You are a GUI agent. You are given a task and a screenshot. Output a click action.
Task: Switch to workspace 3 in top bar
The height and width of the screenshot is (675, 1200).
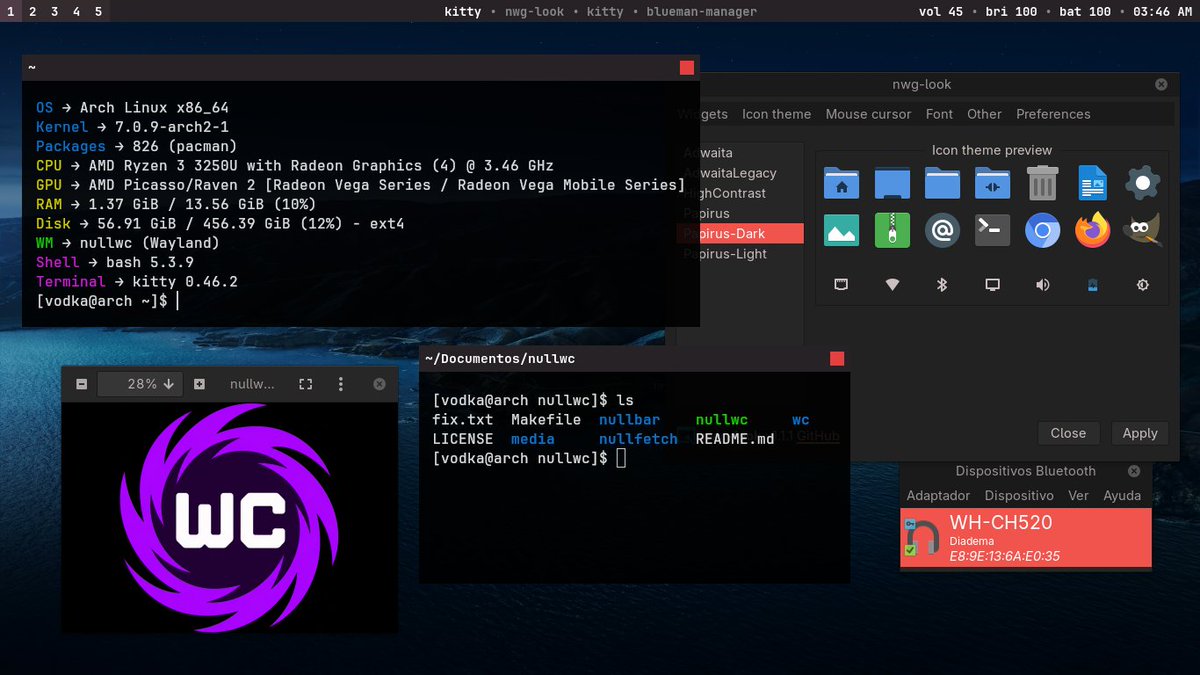click(x=54, y=11)
